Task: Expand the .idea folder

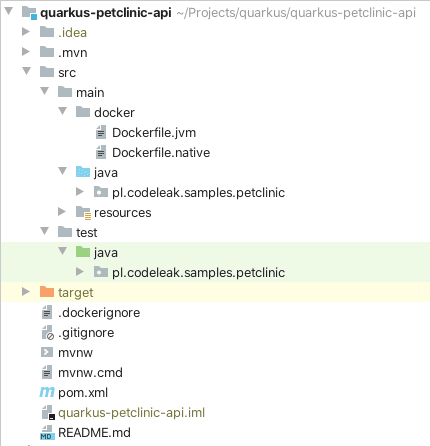Action: tap(26, 32)
